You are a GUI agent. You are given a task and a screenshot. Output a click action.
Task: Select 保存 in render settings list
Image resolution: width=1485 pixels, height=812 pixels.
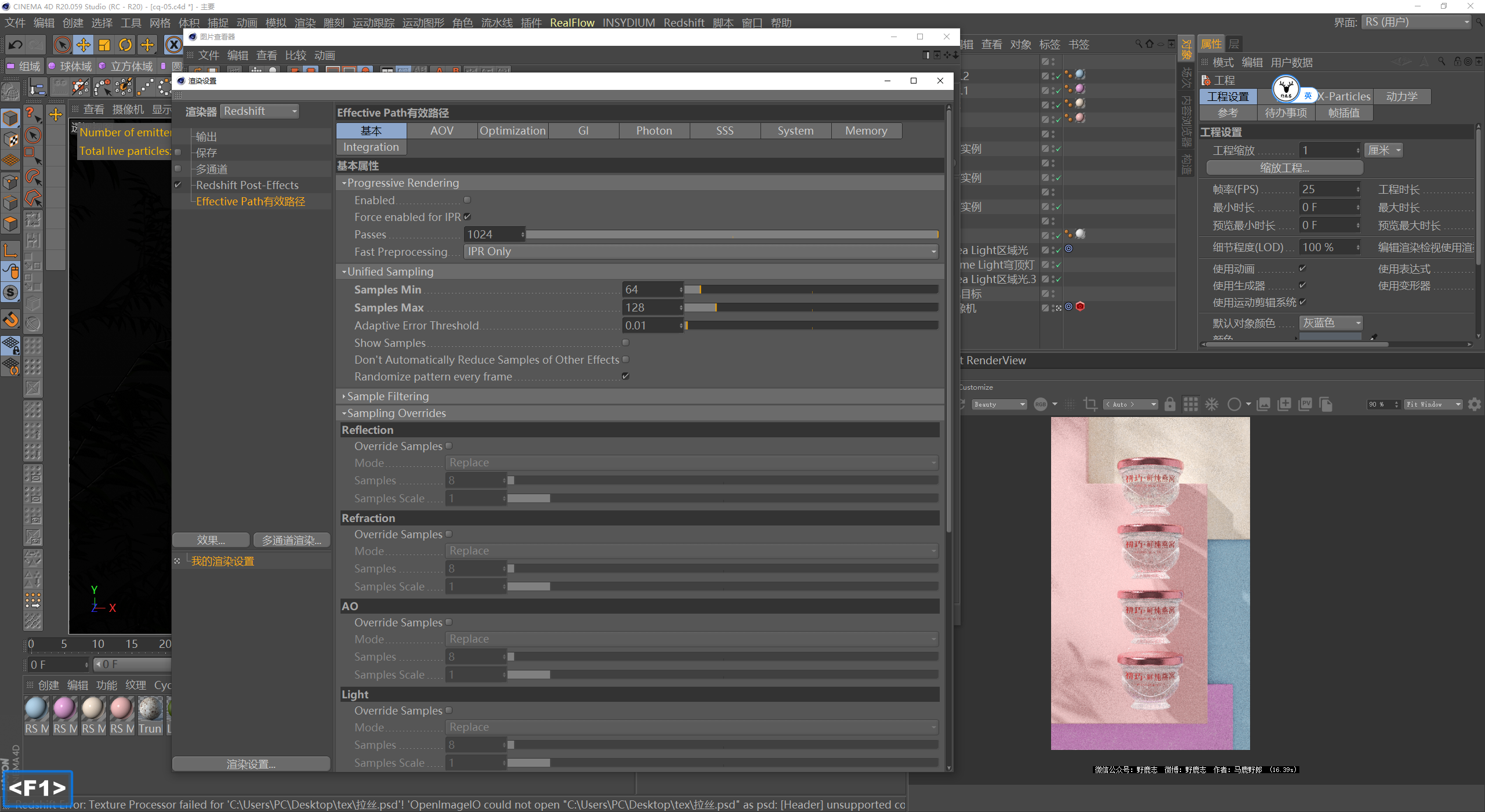click(x=207, y=153)
